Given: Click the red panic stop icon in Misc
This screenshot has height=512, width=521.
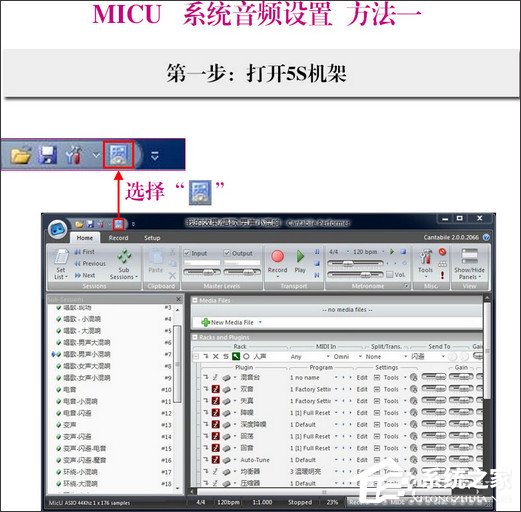Looking at the screenshot, I should tap(442, 252).
